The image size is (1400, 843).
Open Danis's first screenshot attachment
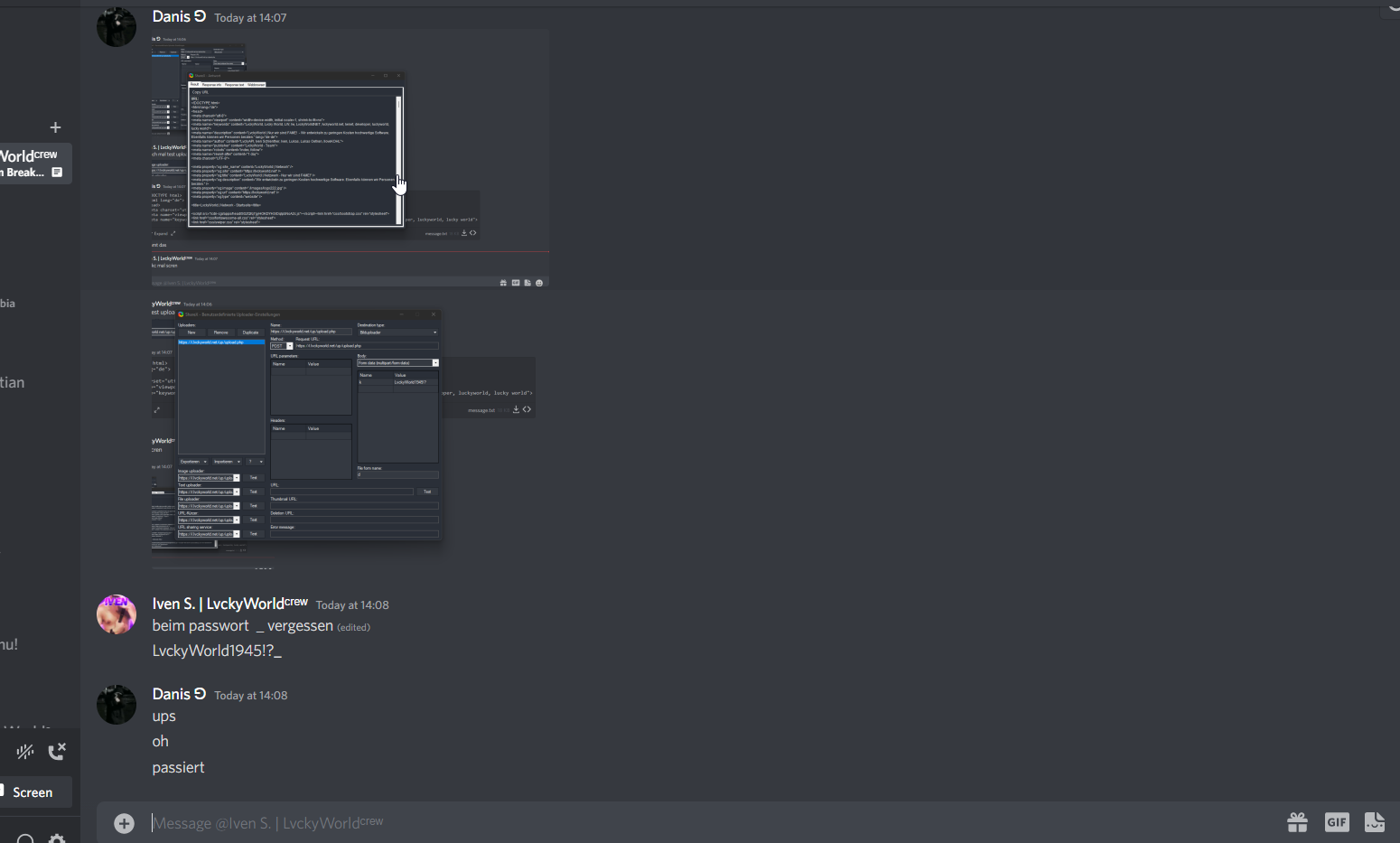[350, 158]
